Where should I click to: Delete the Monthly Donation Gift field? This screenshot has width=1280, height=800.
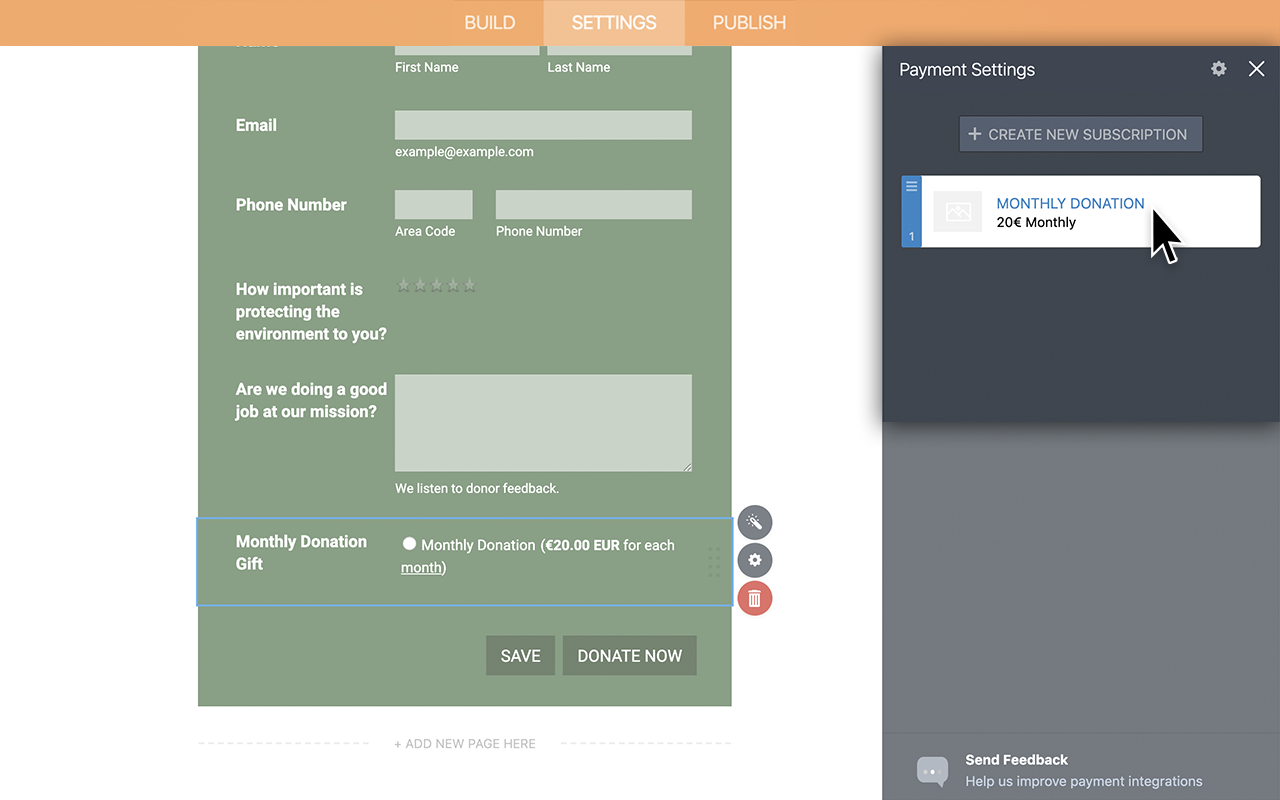pyautogui.click(x=755, y=598)
